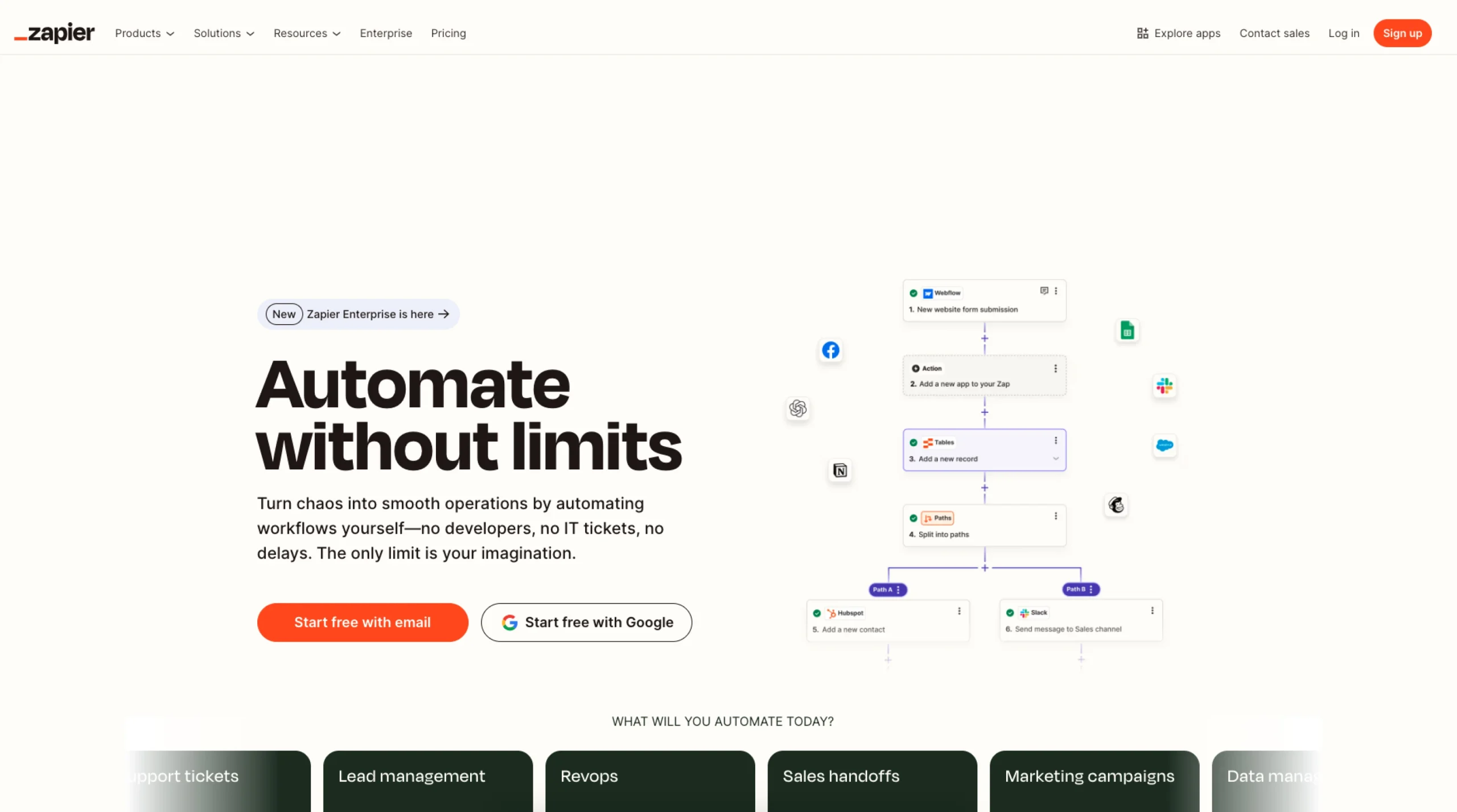Open the Hubspot step three-dot menu
This screenshot has width=1457, height=812.
(959, 611)
